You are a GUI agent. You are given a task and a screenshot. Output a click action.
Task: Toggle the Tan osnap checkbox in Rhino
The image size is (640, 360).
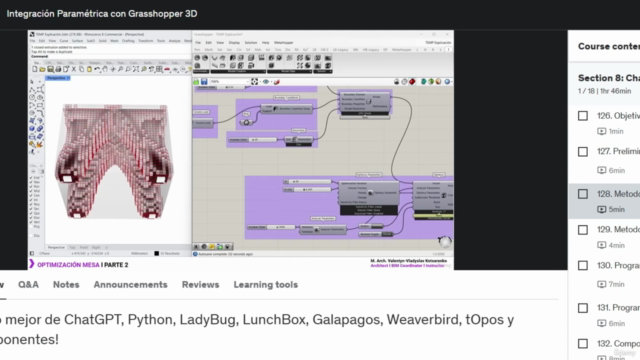(31, 209)
